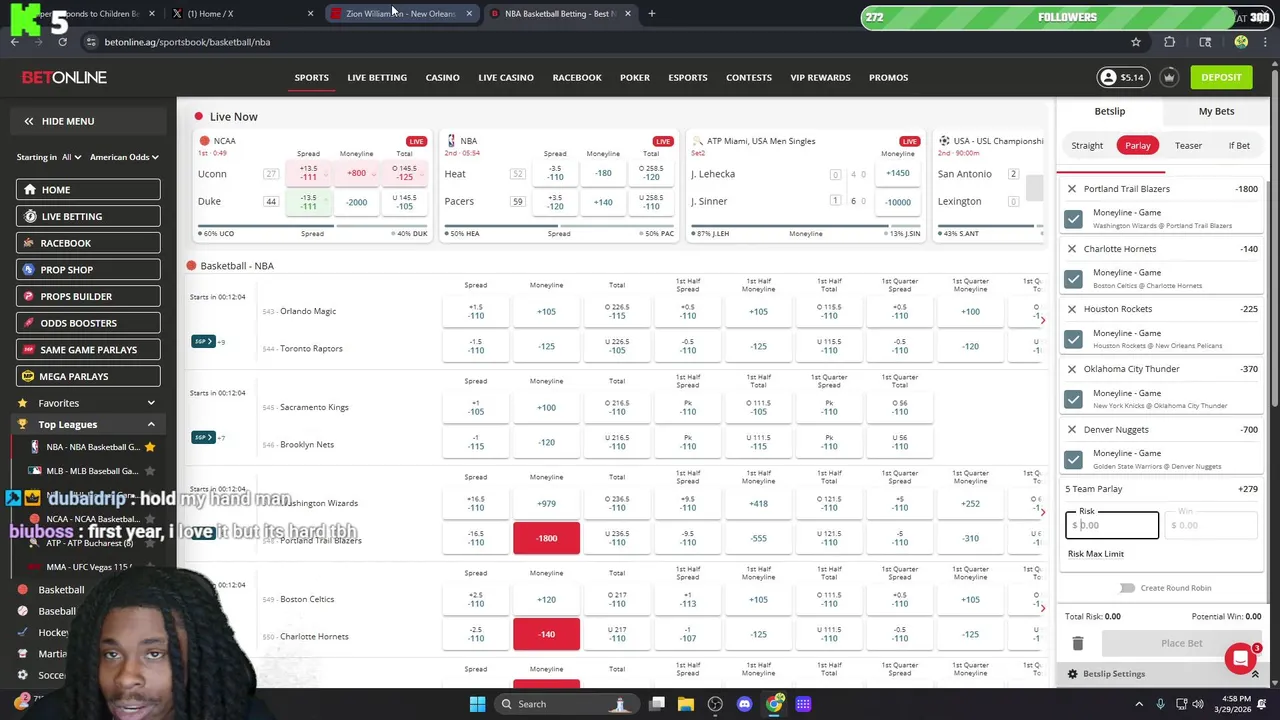Open LIVE BETTING from the sidebar
The height and width of the screenshot is (720, 1280).
click(x=88, y=216)
